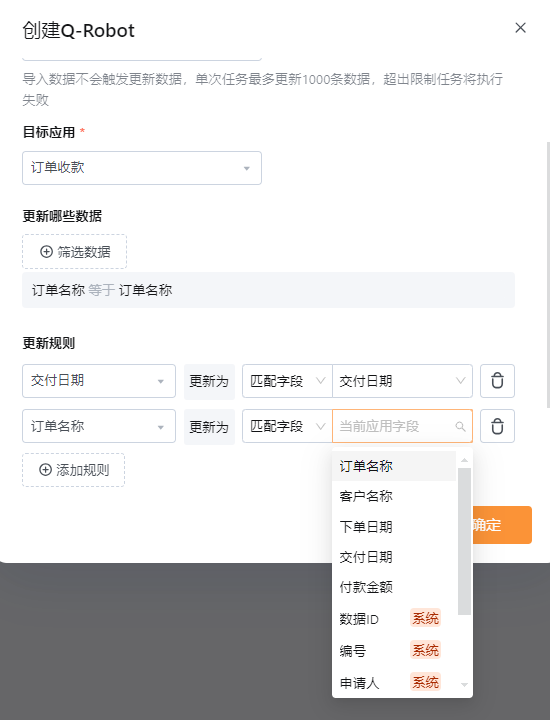Pick the 数据ID system field
The width and height of the screenshot is (550, 720).
pyautogui.click(x=394, y=619)
